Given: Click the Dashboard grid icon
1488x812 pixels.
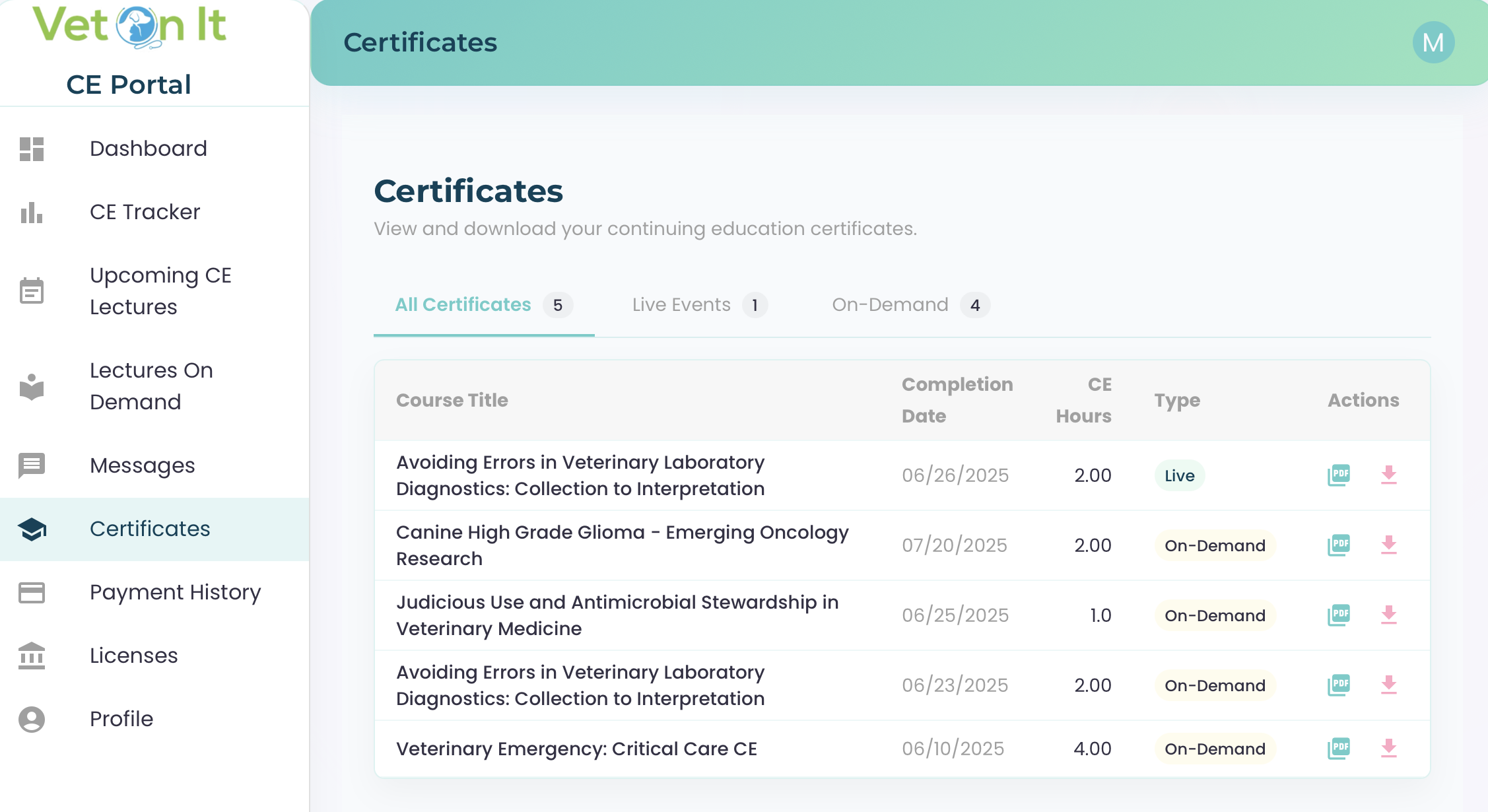Looking at the screenshot, I should [x=32, y=149].
